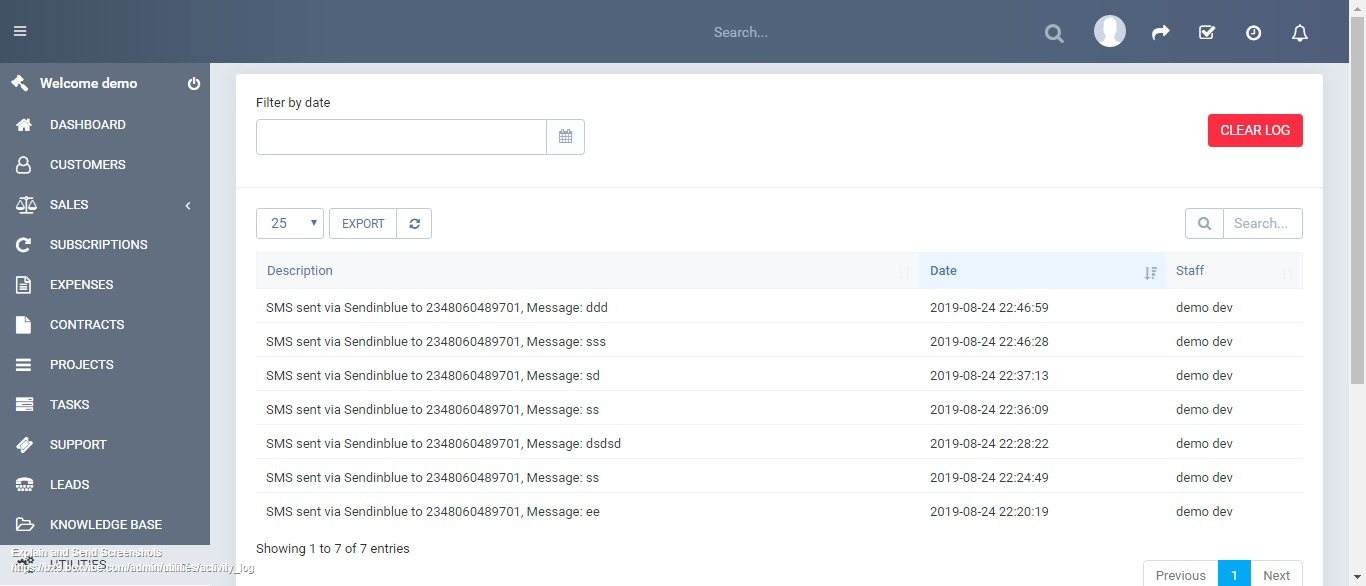Viewport: 1366px width, 586px height.
Task: Open the Customers menu item
Action: (x=87, y=164)
